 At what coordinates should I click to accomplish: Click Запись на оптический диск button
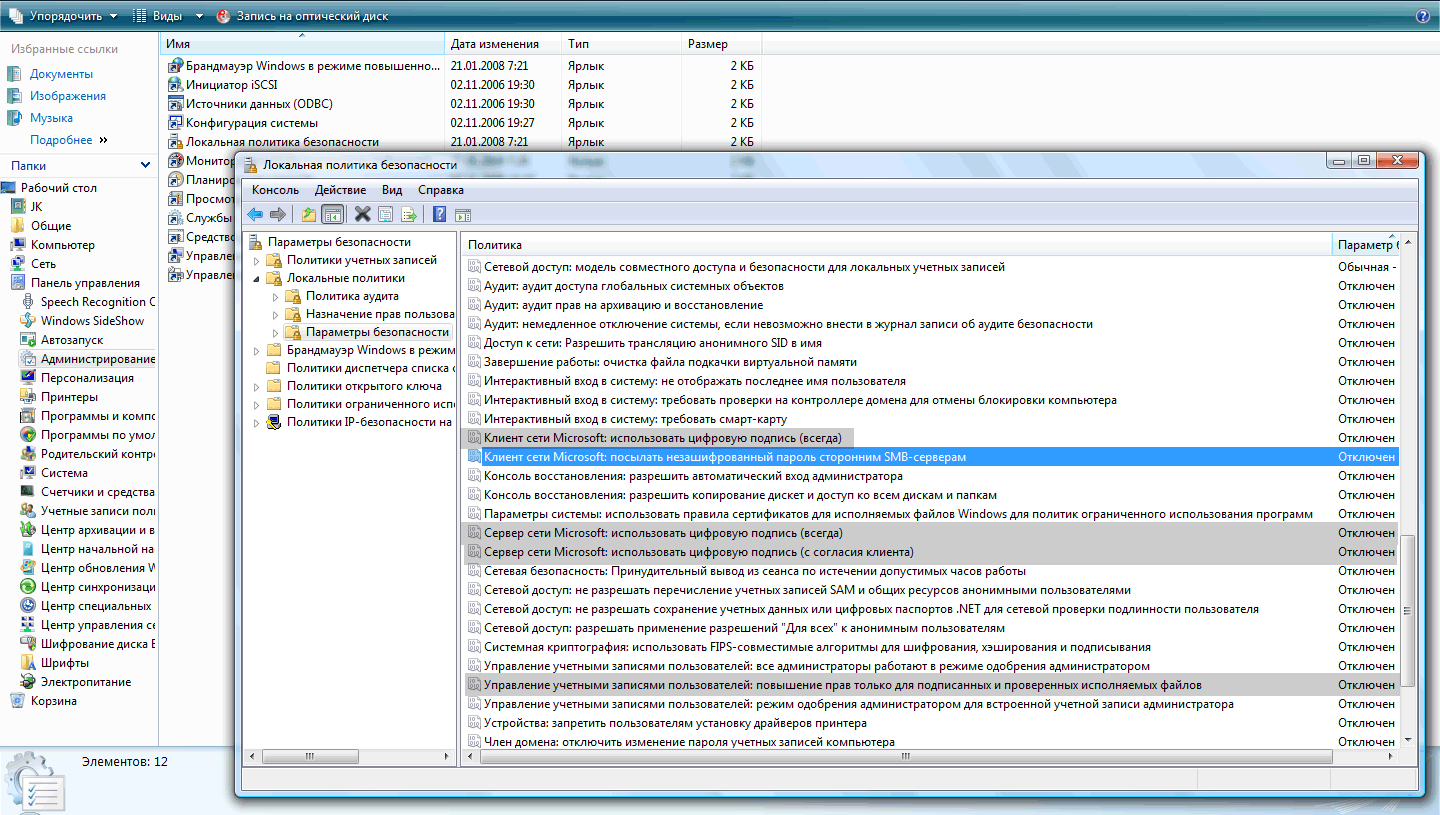click(x=302, y=16)
